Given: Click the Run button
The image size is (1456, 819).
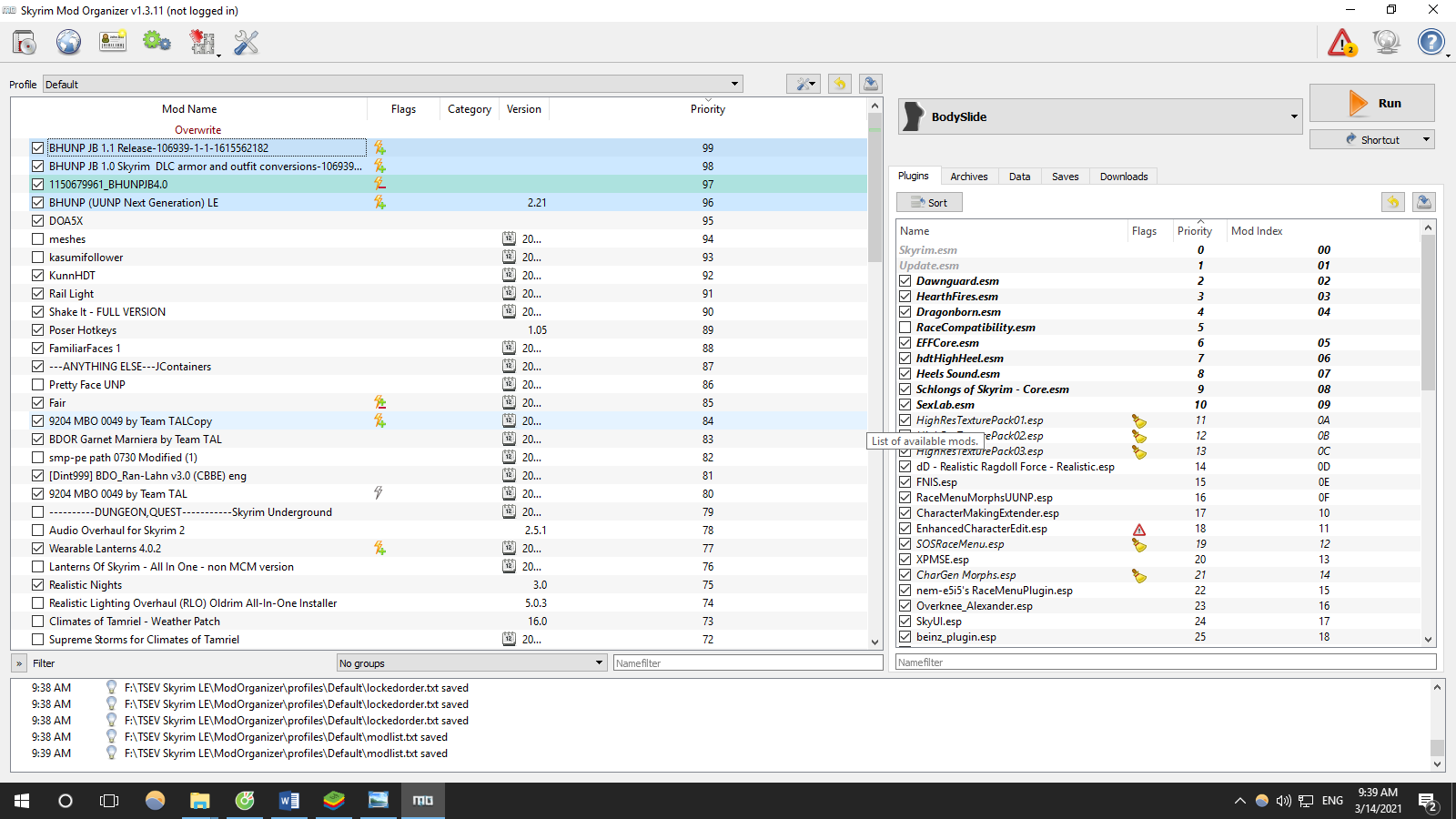Looking at the screenshot, I should point(1372,103).
